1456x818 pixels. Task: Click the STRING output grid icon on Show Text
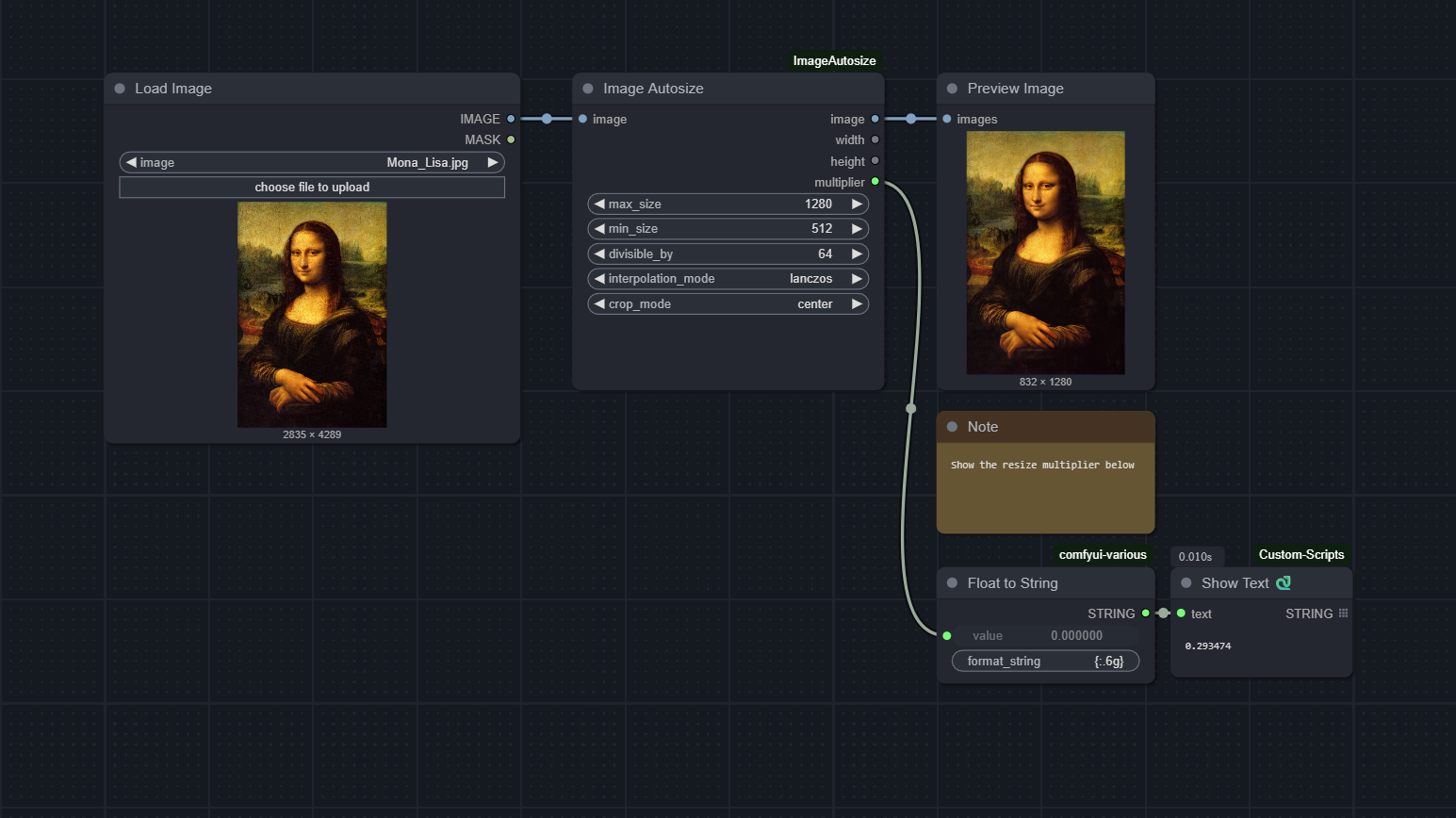click(x=1343, y=613)
